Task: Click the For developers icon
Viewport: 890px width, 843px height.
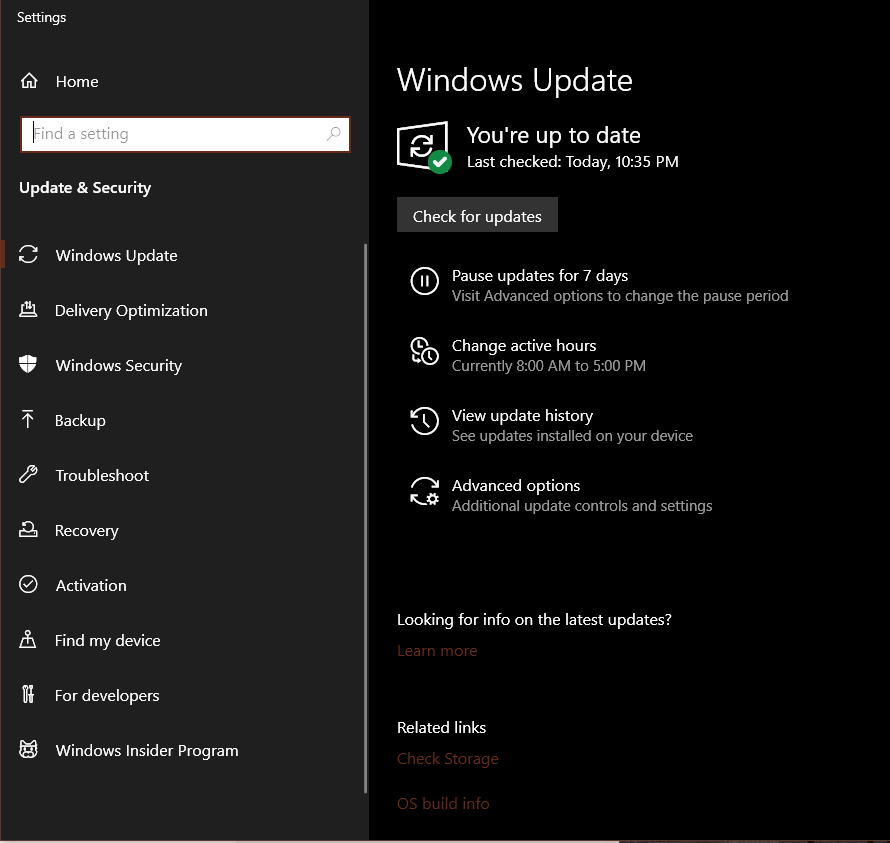Action: [x=29, y=695]
